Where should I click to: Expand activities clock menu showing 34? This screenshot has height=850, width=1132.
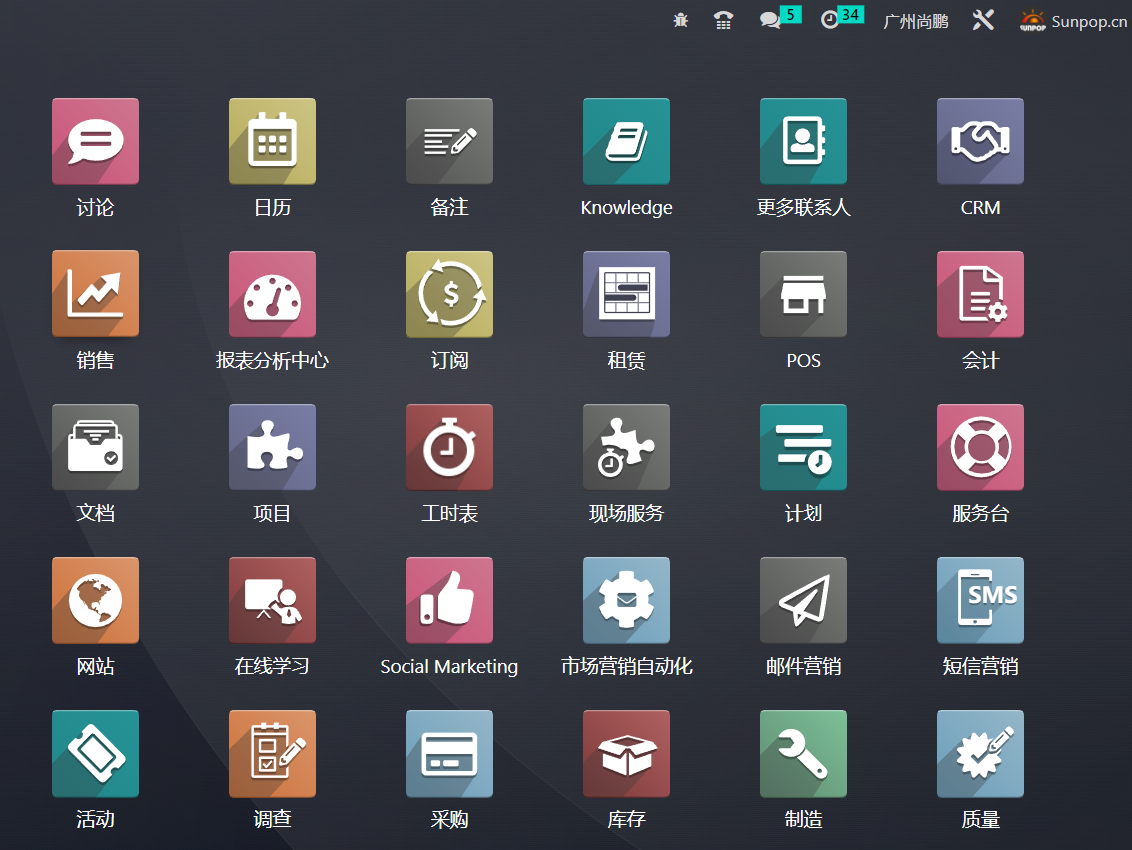830,20
